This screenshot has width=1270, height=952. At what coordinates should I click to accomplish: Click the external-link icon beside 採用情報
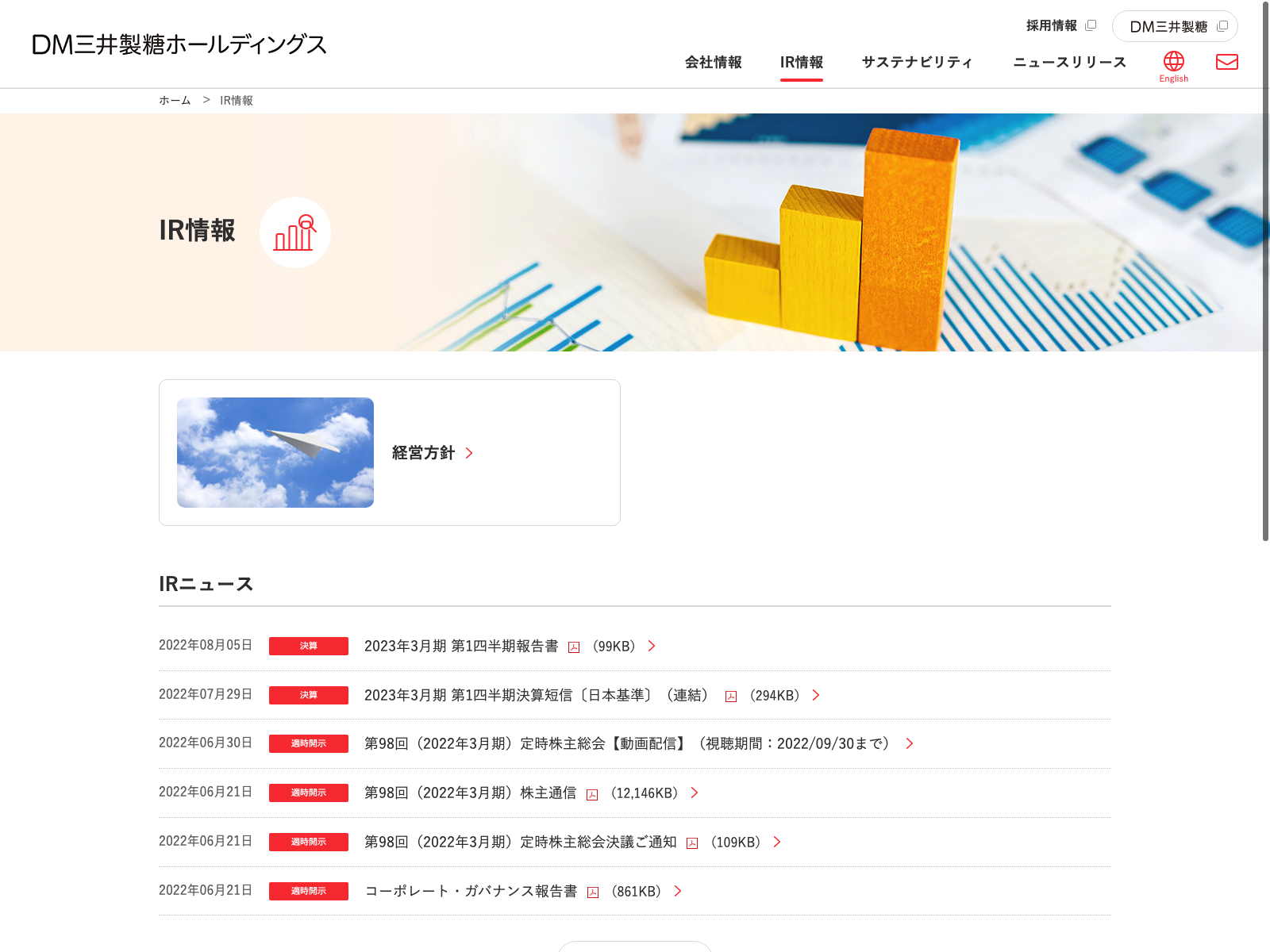tap(1091, 25)
